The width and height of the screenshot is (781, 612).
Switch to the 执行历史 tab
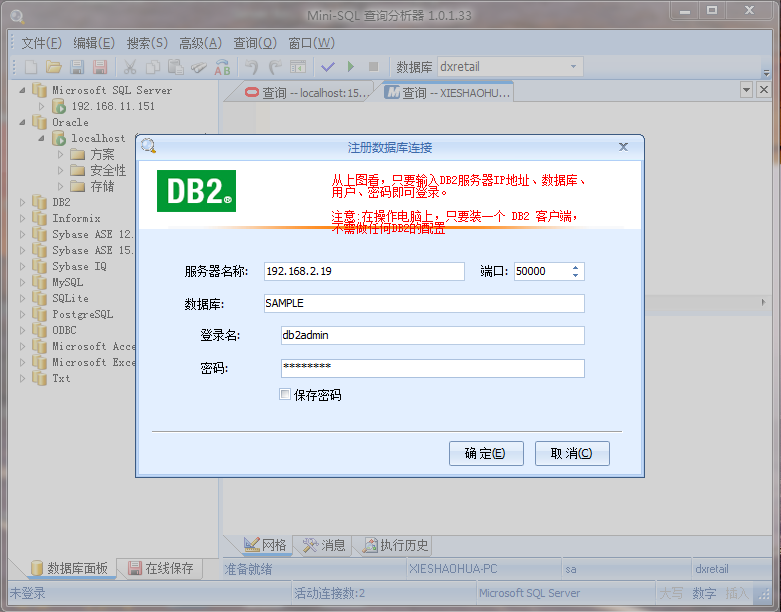click(x=395, y=545)
